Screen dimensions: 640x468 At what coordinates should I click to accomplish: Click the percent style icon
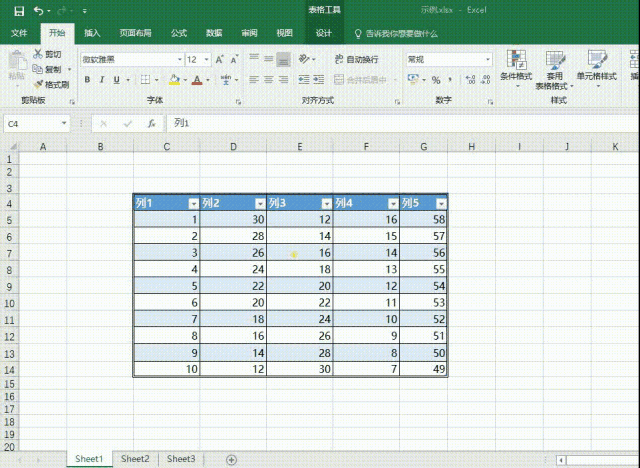(x=436, y=80)
